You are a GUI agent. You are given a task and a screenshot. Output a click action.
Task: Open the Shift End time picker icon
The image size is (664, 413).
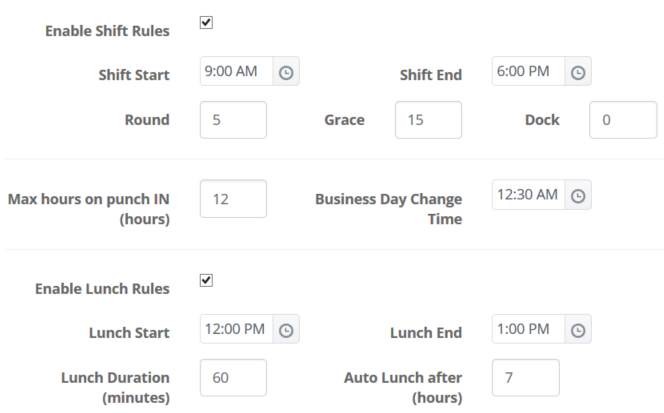578,73
